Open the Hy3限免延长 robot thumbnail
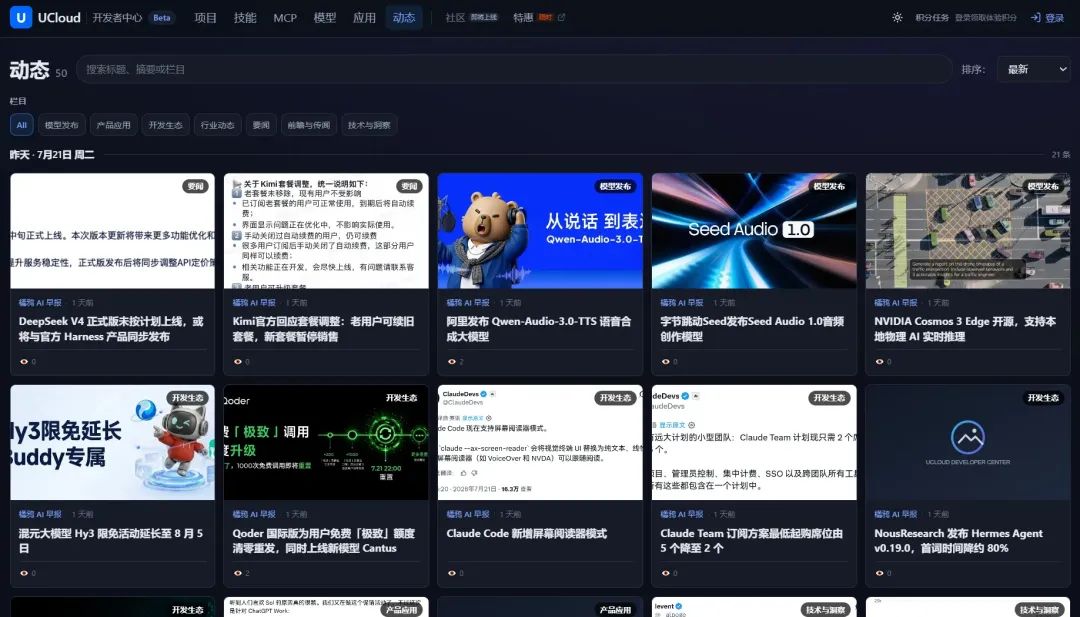Image resolution: width=1080 pixels, height=617 pixels. [112, 442]
